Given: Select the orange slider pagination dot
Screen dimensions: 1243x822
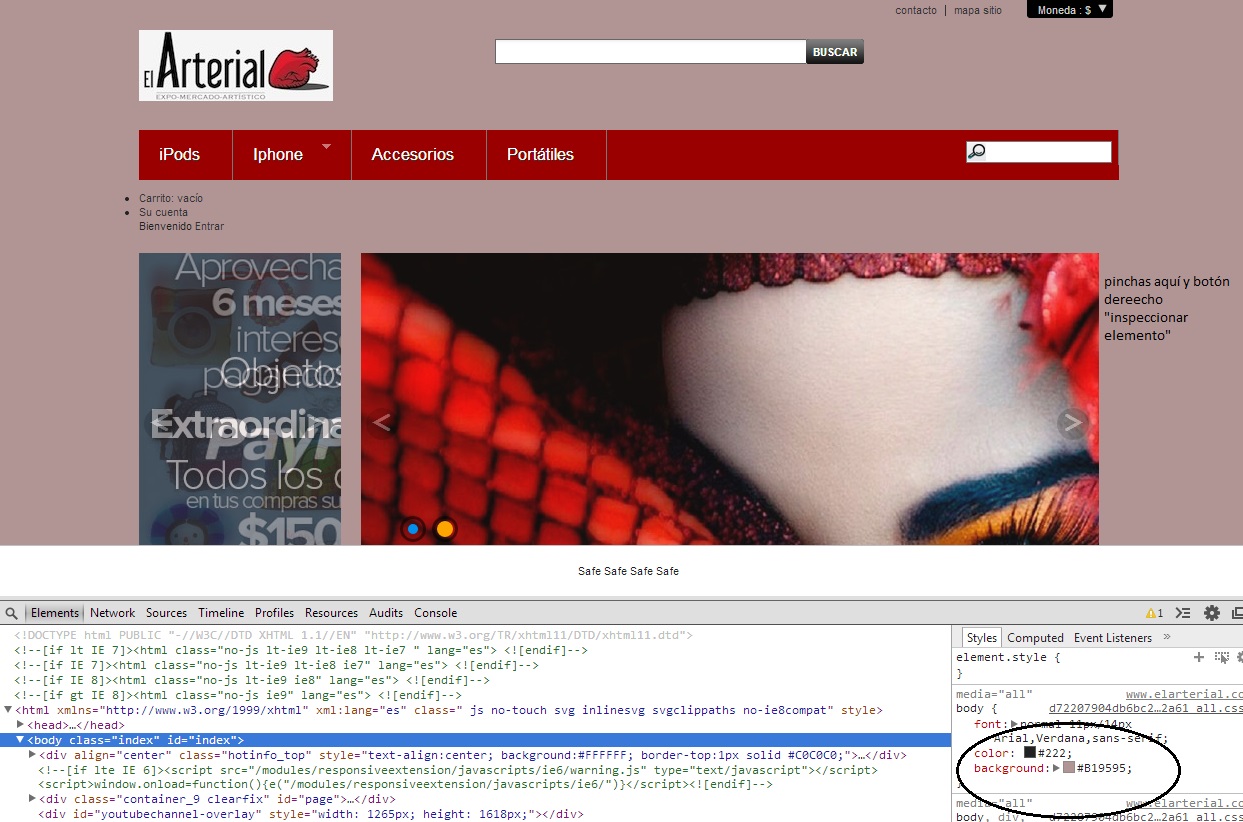Looking at the screenshot, I should point(445,529).
